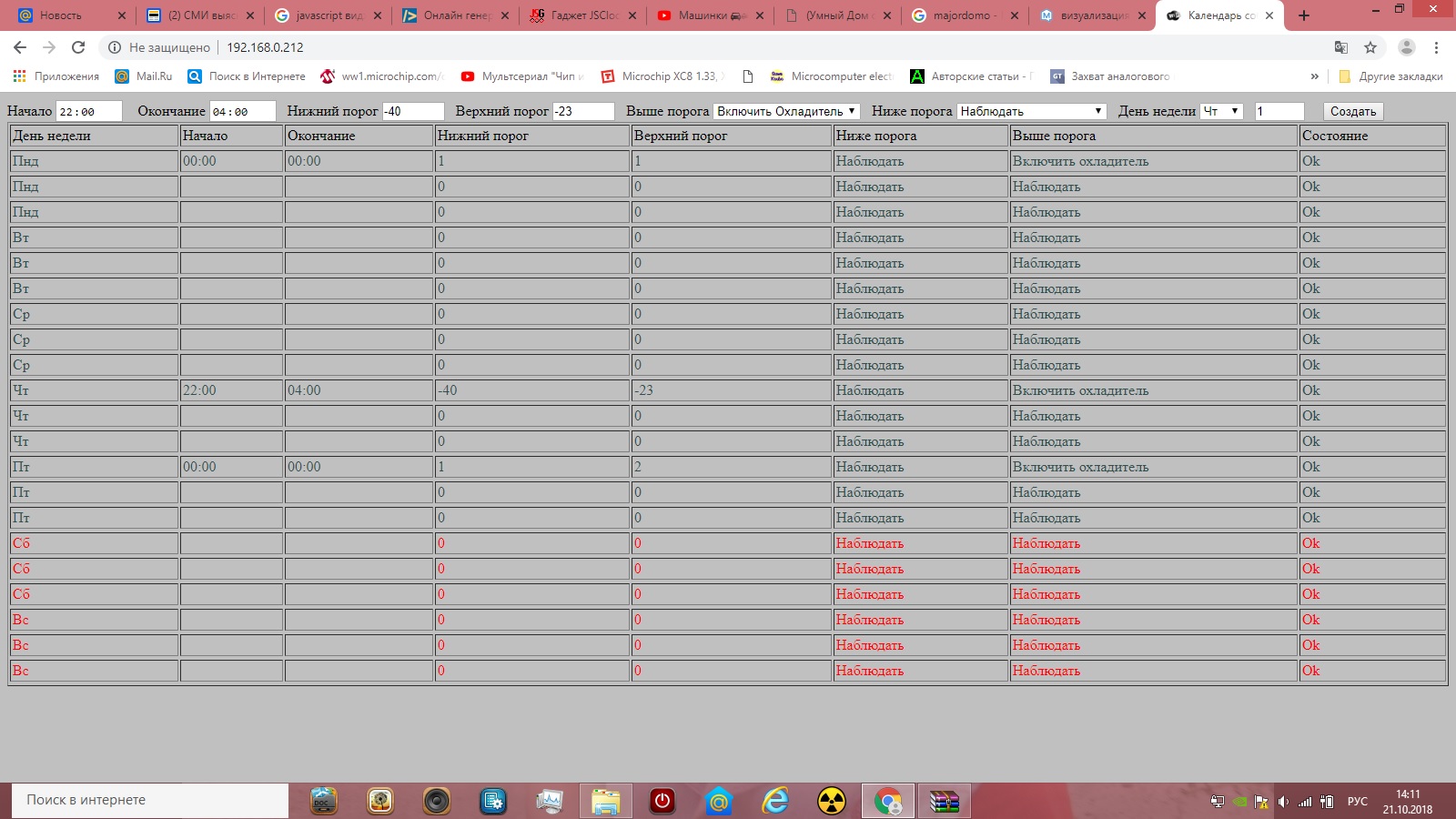
Task: Click the 'Начало' time input field
Action: click(89, 111)
